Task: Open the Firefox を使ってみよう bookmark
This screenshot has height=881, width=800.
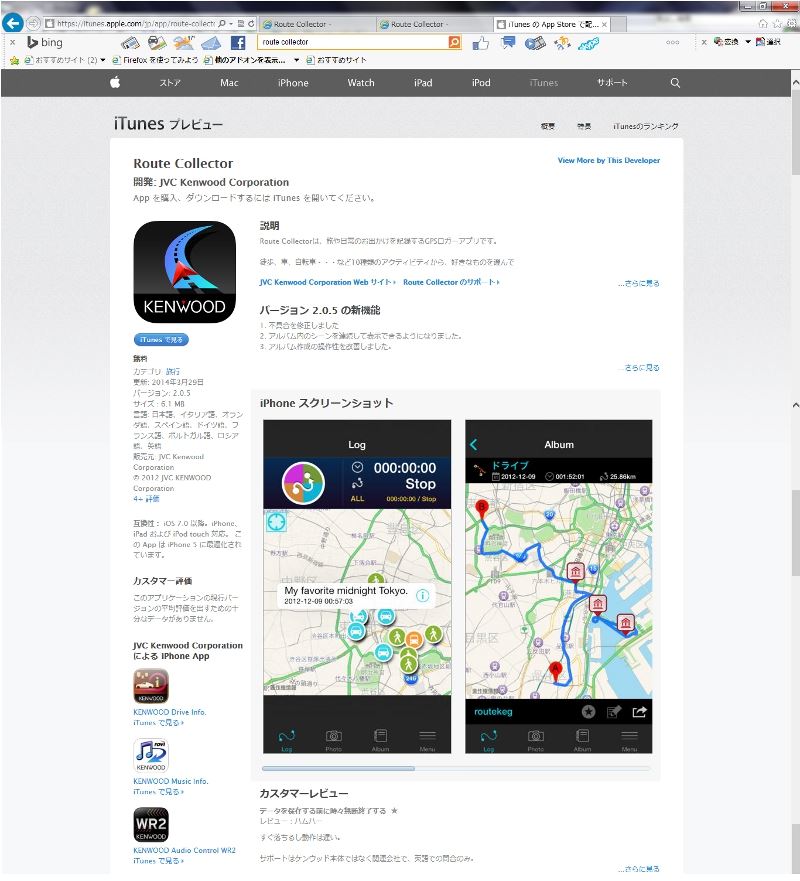Action: coord(155,60)
